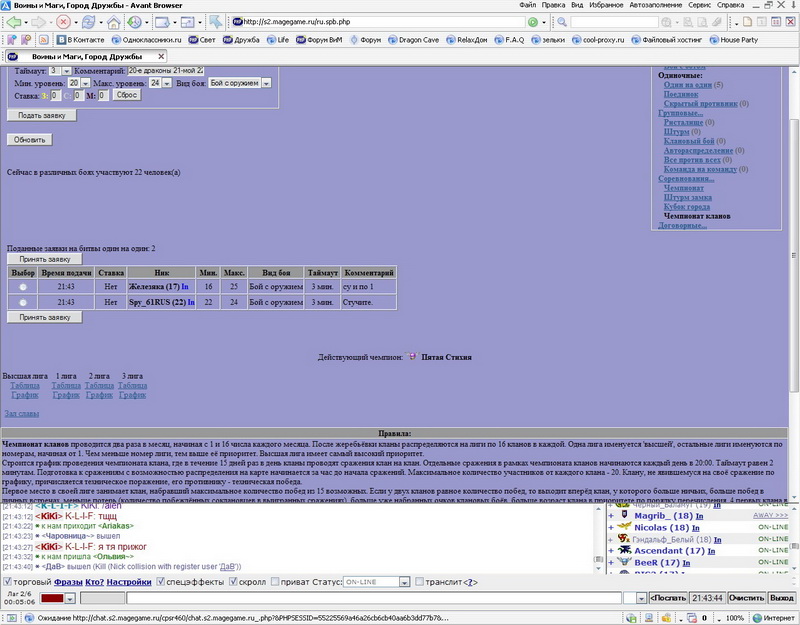Open the Избранное menu
Image resolution: width=800 pixels, height=625 pixels.
click(x=606, y=5)
